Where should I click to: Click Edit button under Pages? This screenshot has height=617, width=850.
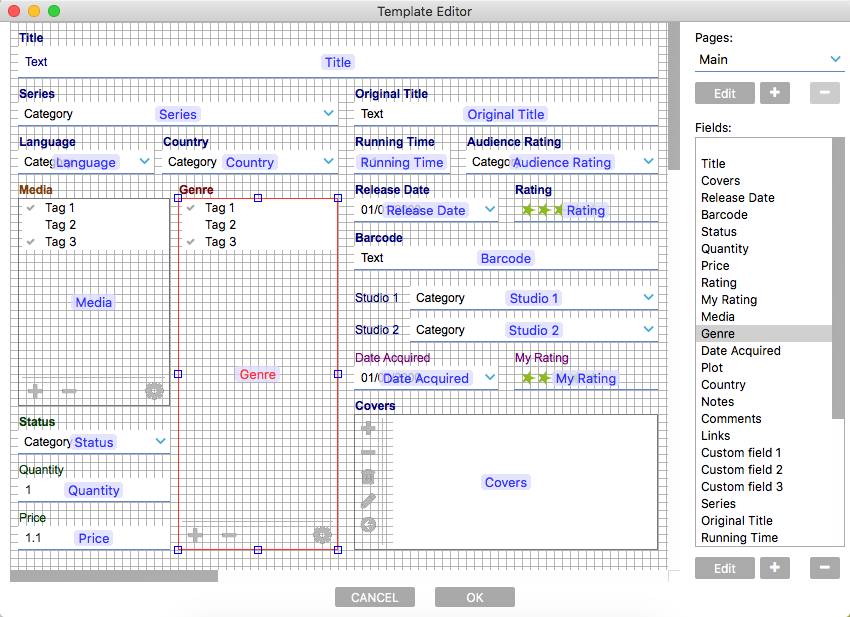(x=725, y=93)
